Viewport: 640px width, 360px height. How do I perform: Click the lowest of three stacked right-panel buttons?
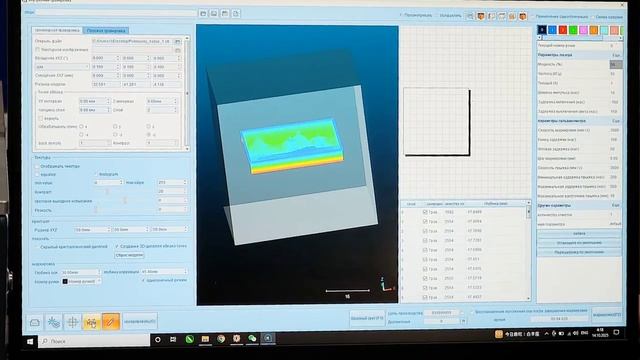pyautogui.click(x=579, y=252)
